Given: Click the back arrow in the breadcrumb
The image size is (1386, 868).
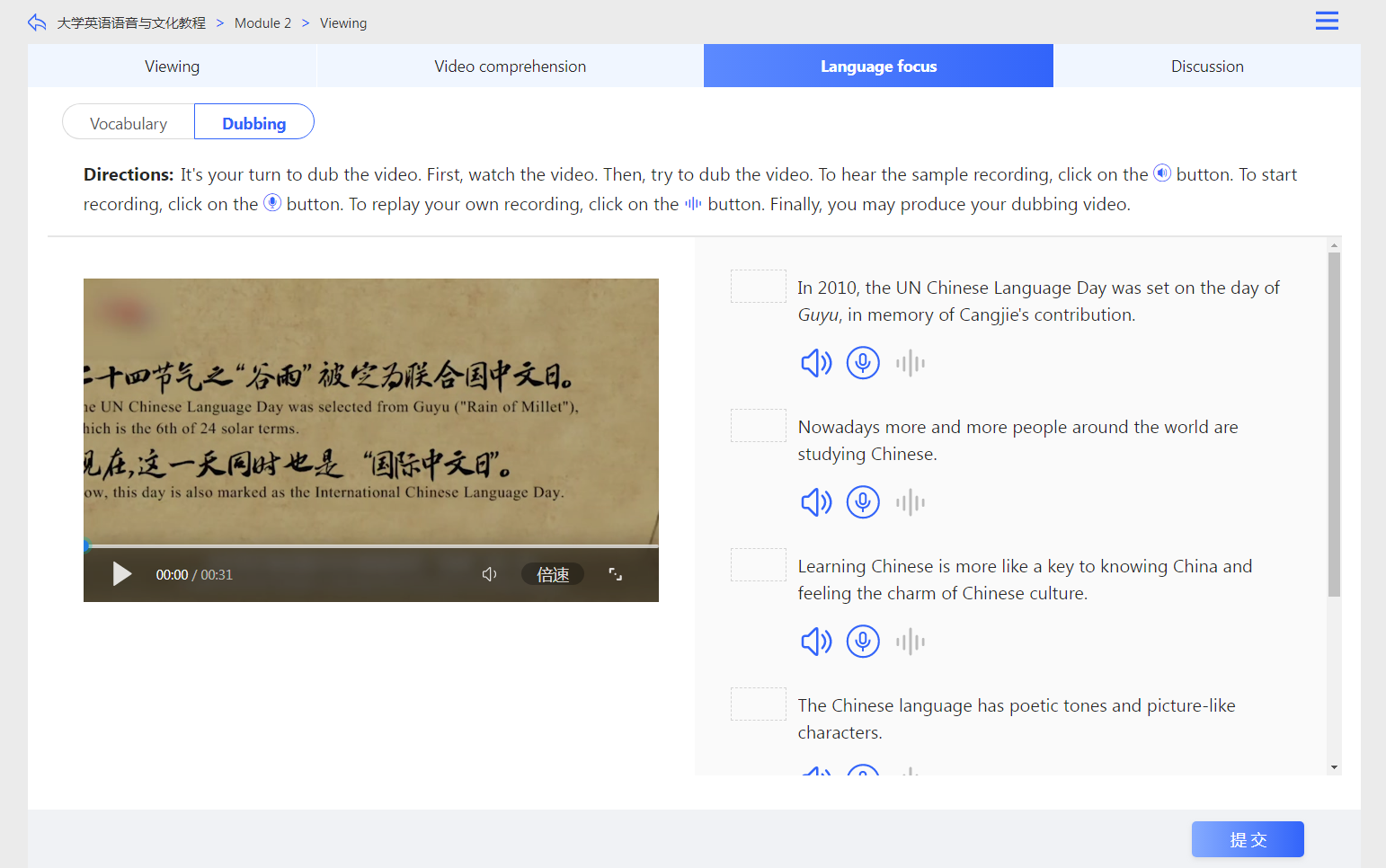Looking at the screenshot, I should coord(37,22).
